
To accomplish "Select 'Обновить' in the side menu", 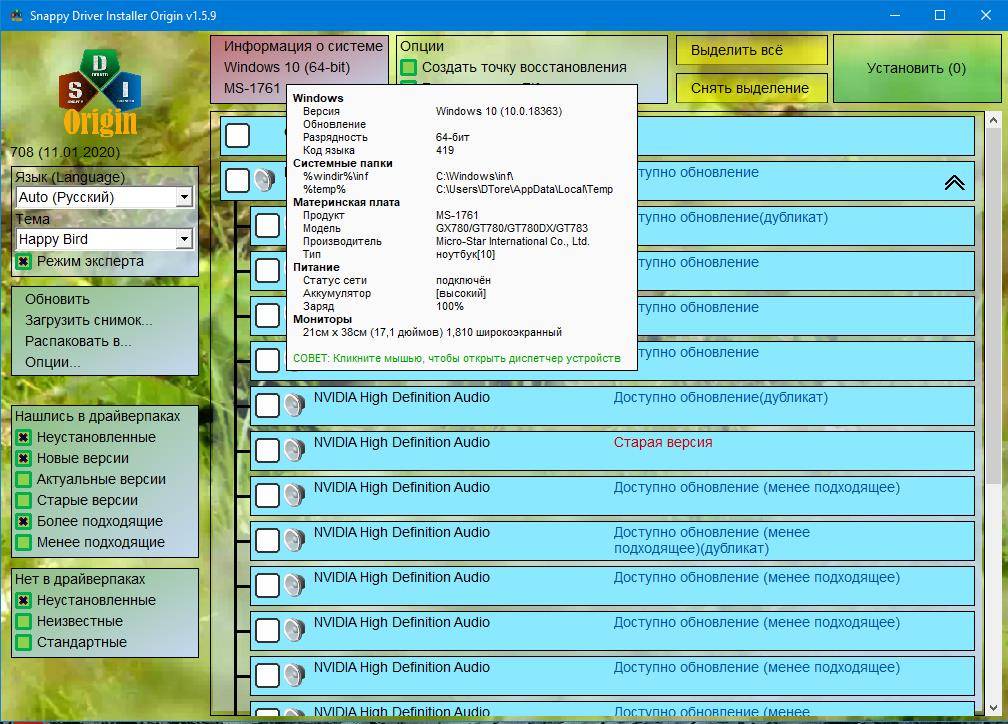I will (57, 300).
